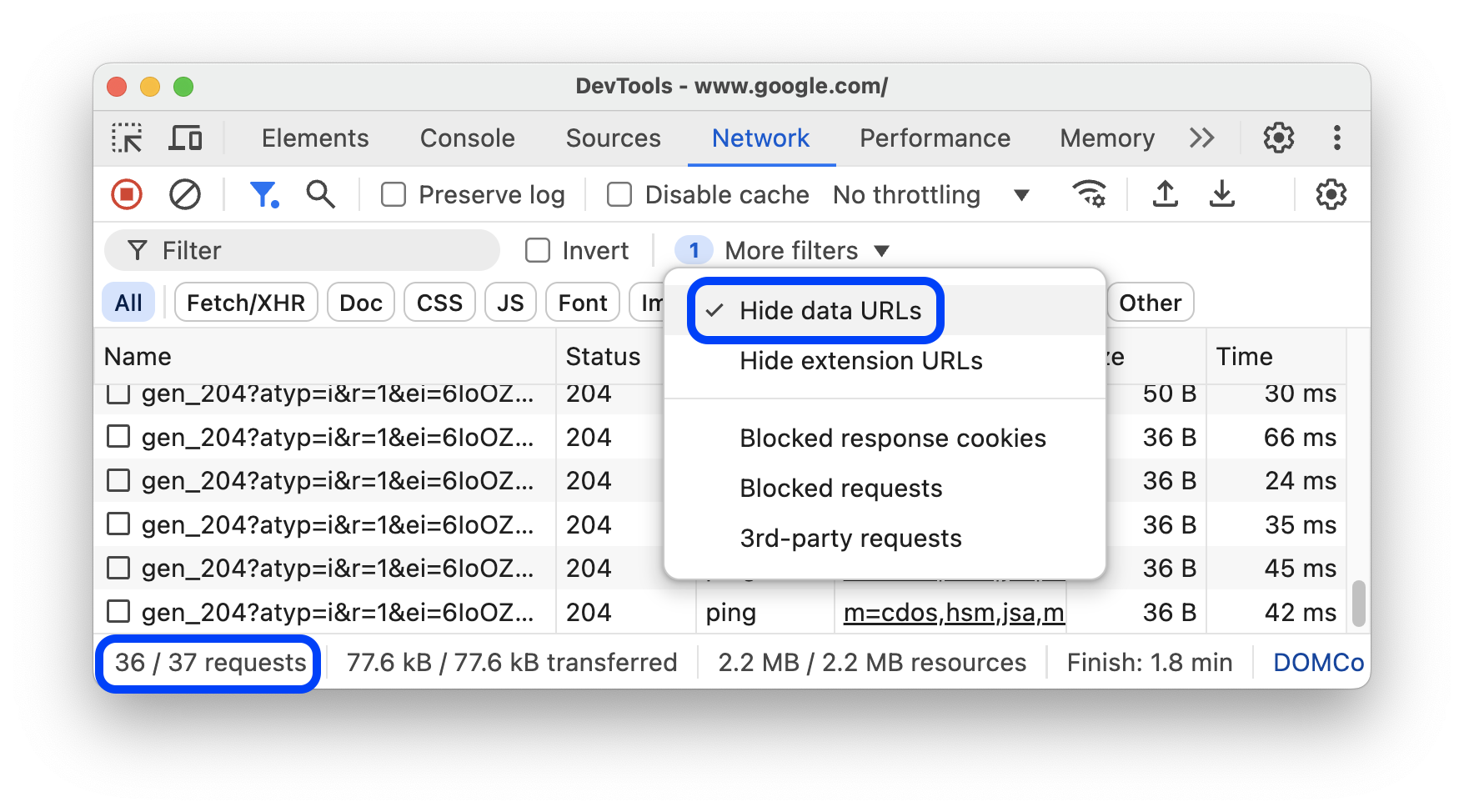
Task: Open the m=cdos,hsm,jsa initiator link
Action: pyautogui.click(x=953, y=611)
